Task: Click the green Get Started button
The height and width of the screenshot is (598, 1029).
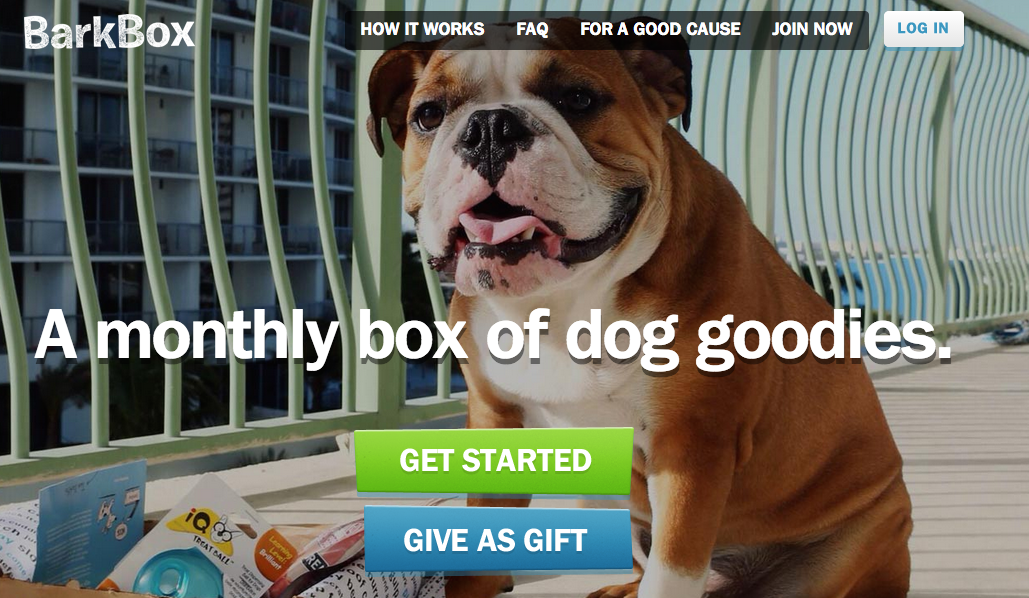Action: (494, 461)
